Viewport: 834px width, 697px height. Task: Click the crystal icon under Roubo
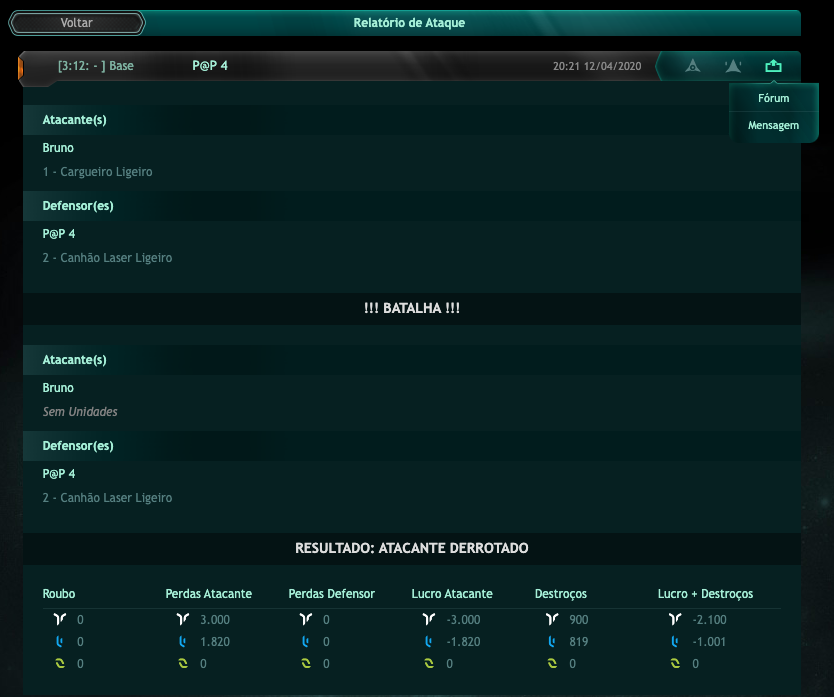(x=60, y=642)
